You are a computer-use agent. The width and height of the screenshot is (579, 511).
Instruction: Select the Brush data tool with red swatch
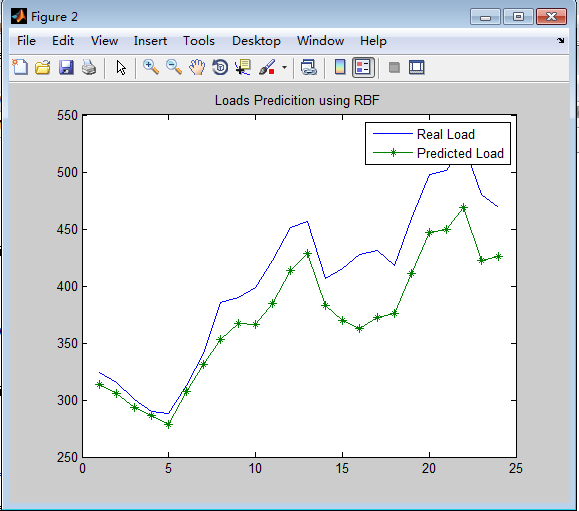[x=267, y=68]
